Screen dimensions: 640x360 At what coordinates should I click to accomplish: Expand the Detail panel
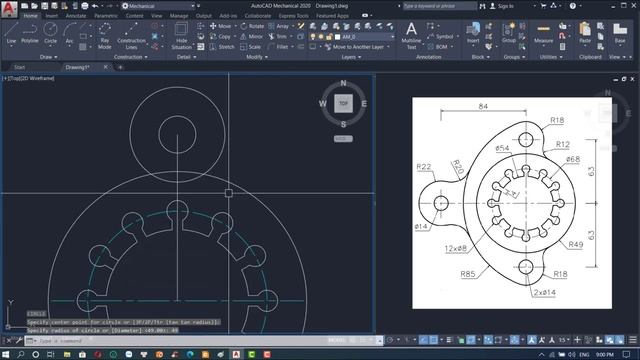(187, 57)
